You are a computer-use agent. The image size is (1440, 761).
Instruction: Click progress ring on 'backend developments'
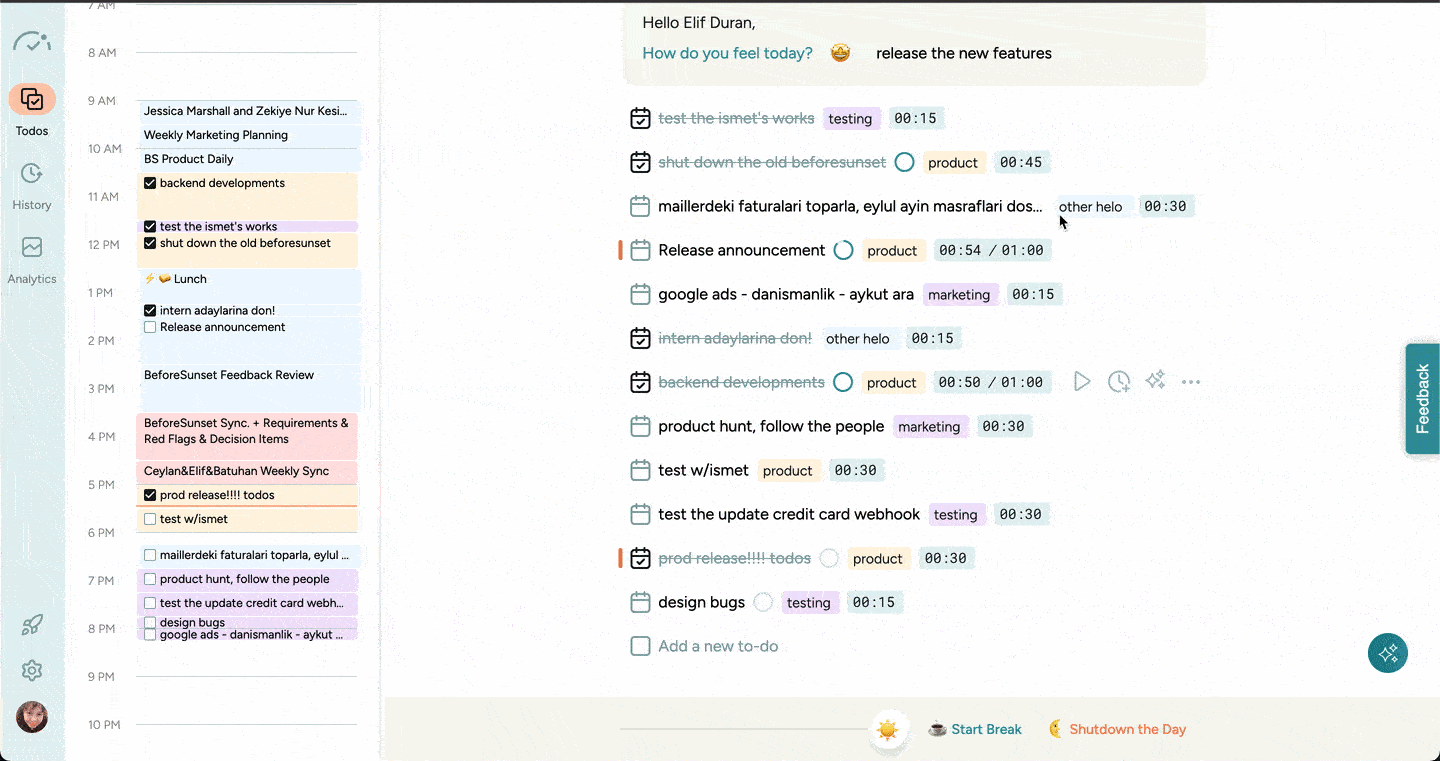point(843,382)
